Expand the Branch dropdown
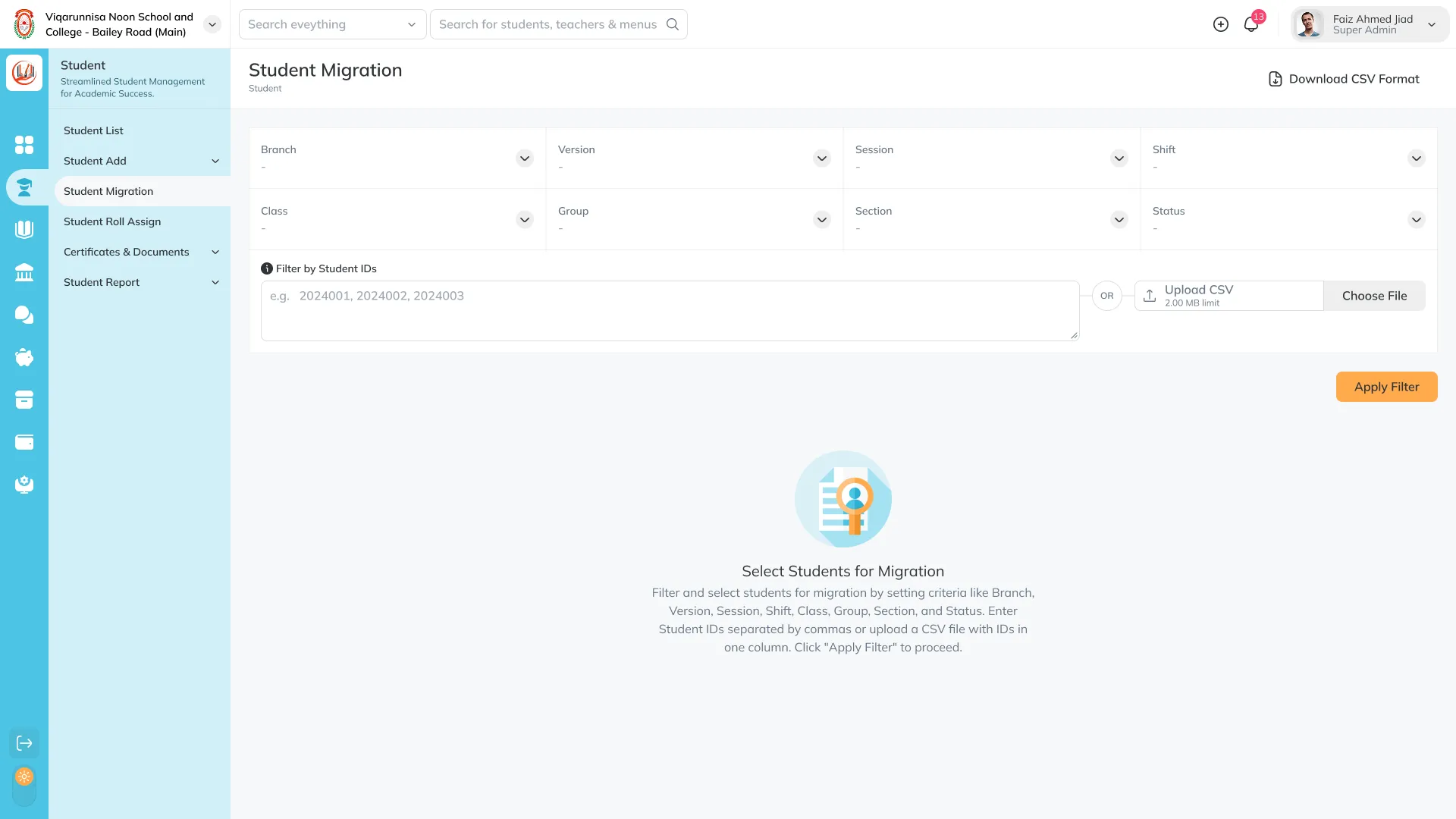The image size is (1456, 819). pos(524,158)
